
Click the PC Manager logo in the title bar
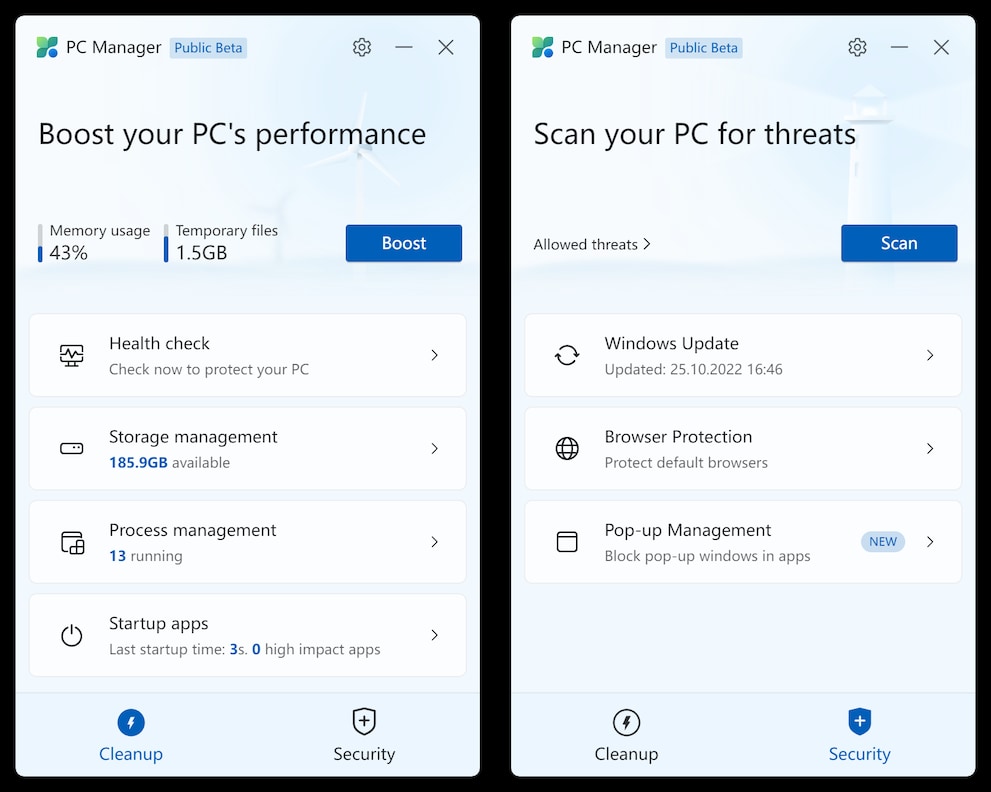tap(46, 46)
